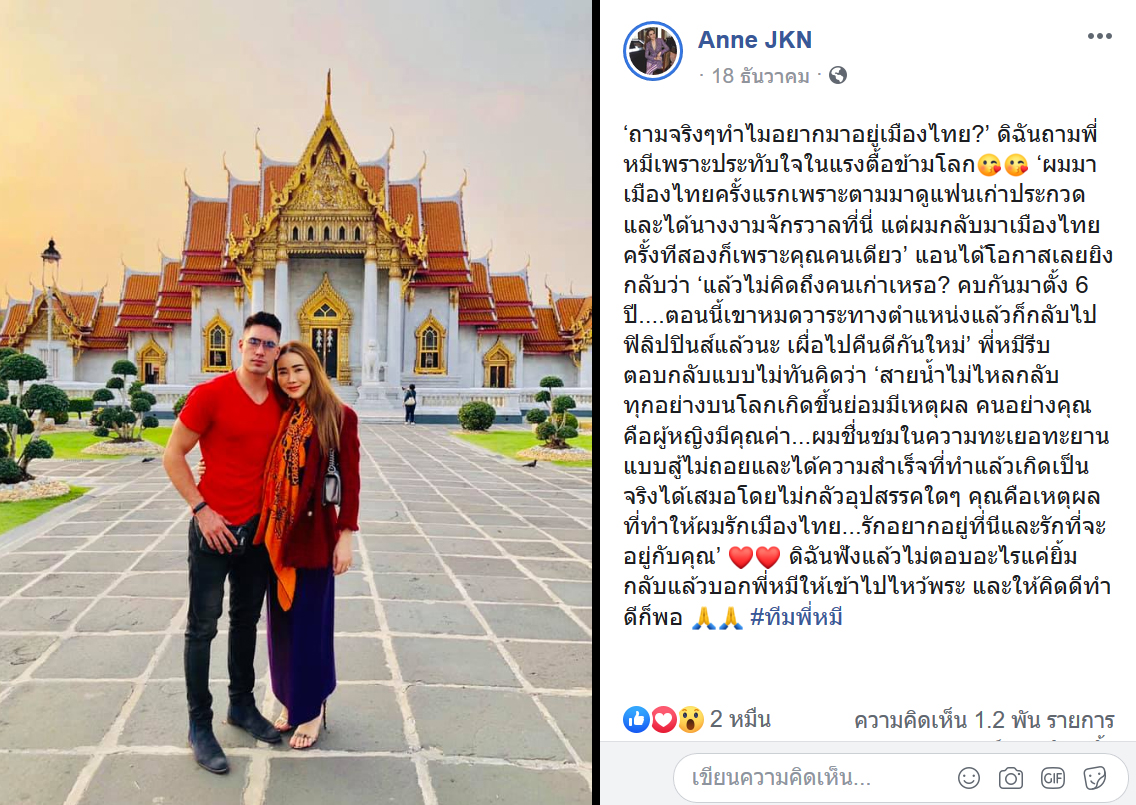
Task: Click the 18 ธันวาคม post date
Action: click(x=760, y=75)
